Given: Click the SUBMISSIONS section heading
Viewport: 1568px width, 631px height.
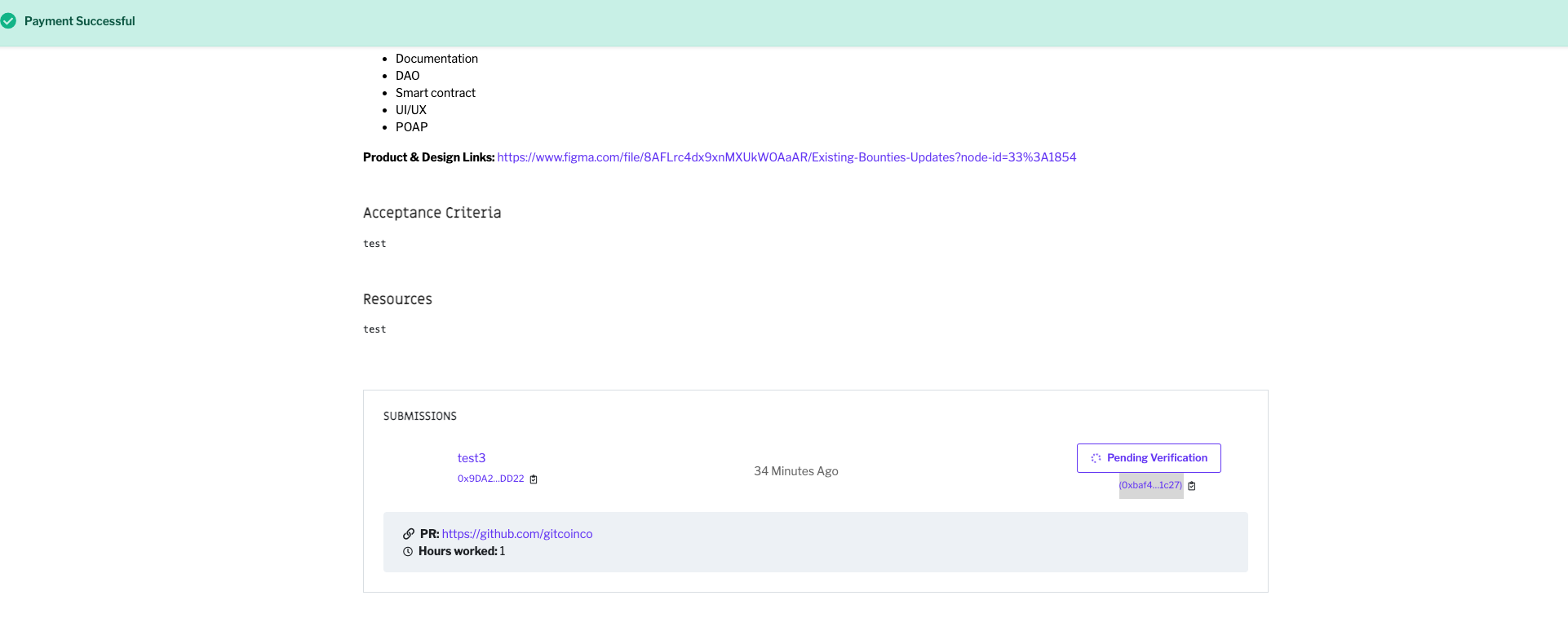Looking at the screenshot, I should click(420, 416).
